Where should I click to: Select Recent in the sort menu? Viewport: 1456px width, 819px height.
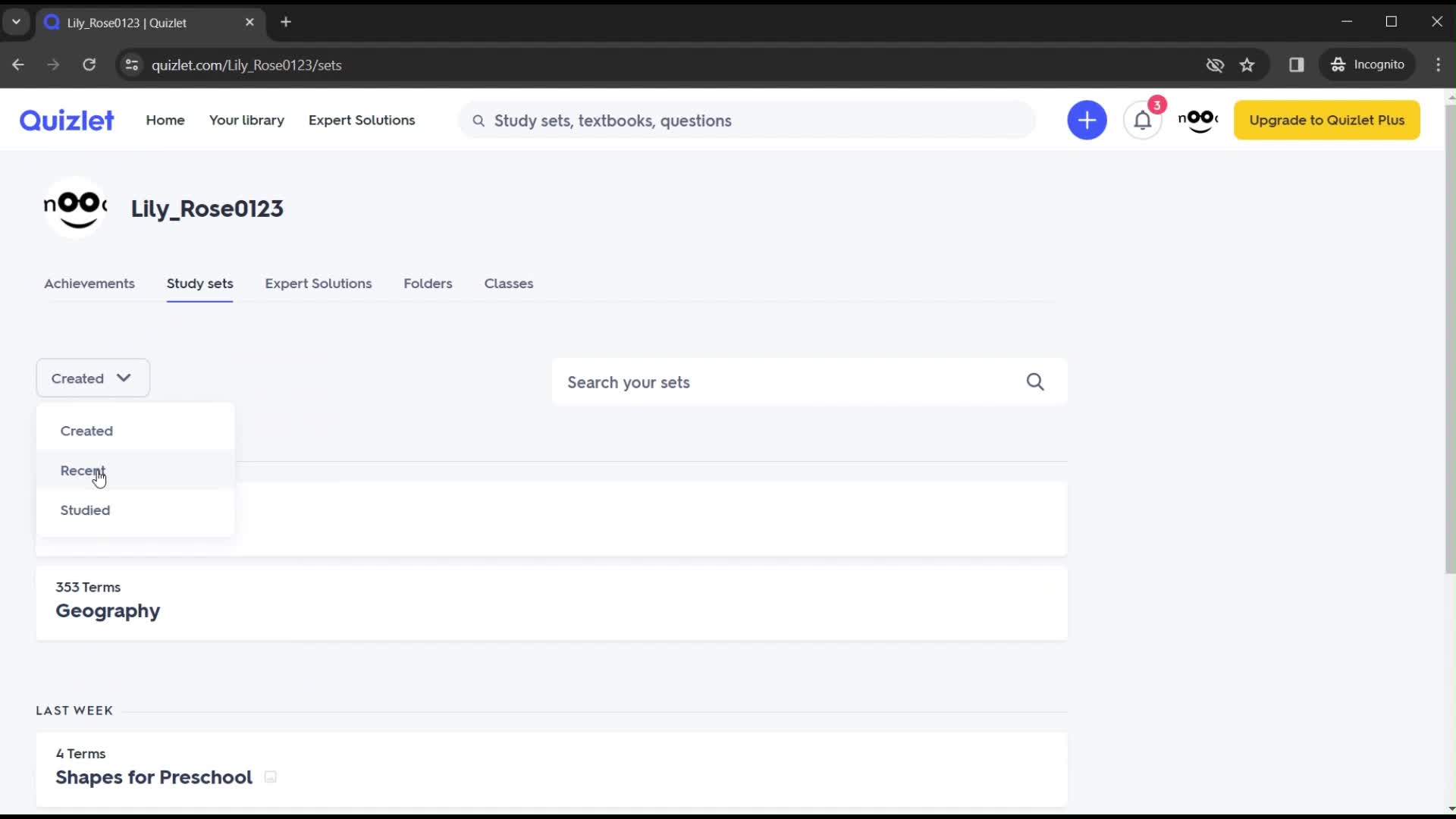(135, 470)
